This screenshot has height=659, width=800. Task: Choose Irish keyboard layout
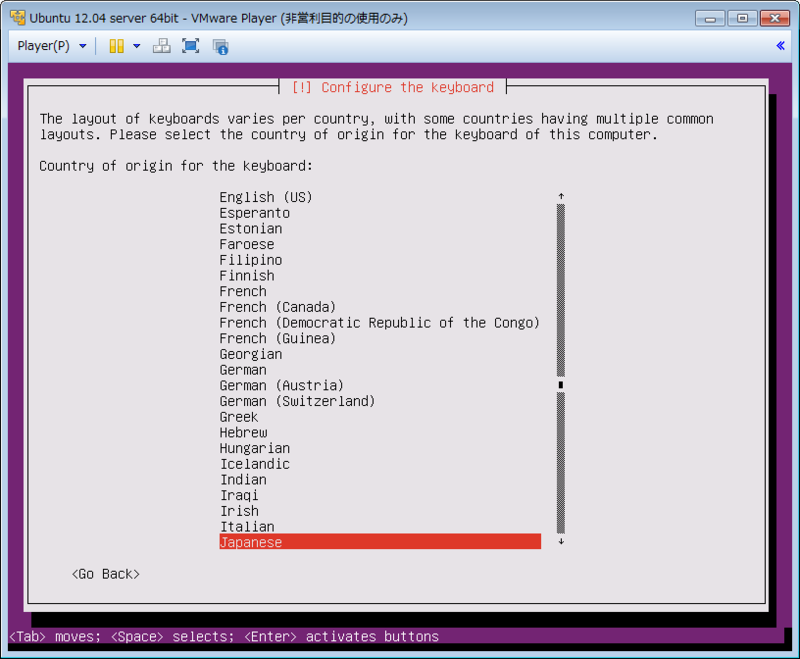point(239,511)
